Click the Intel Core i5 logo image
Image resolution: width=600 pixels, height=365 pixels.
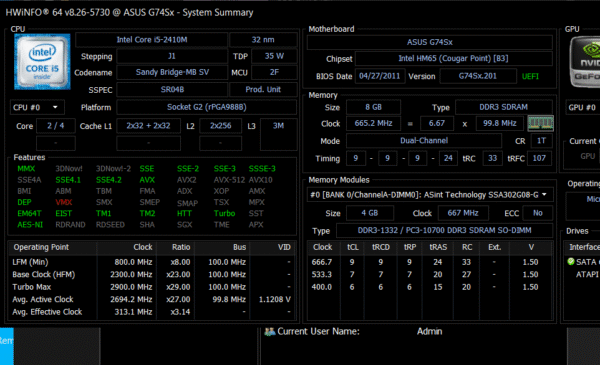coord(42,62)
